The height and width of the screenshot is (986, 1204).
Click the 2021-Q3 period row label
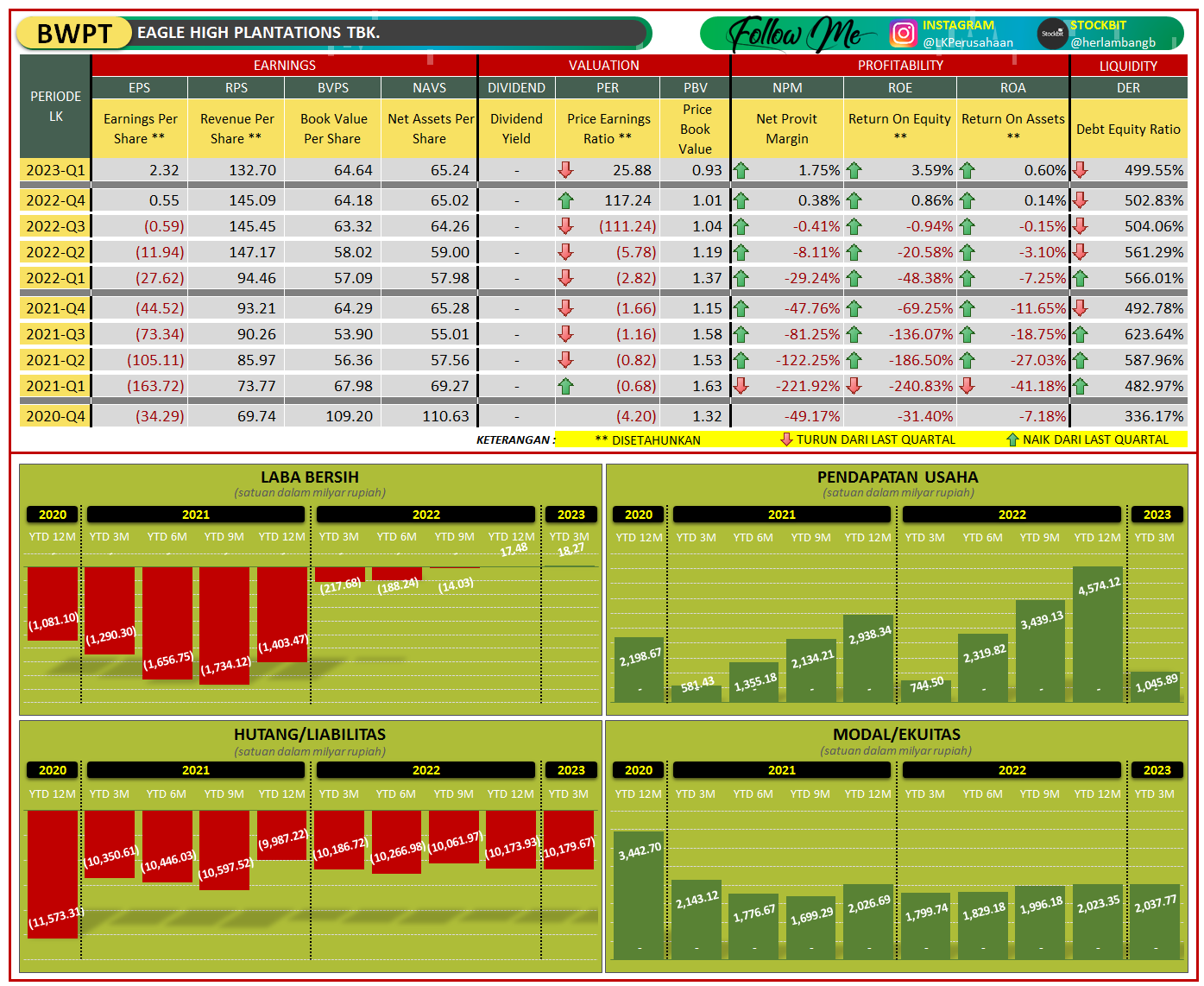(56, 334)
